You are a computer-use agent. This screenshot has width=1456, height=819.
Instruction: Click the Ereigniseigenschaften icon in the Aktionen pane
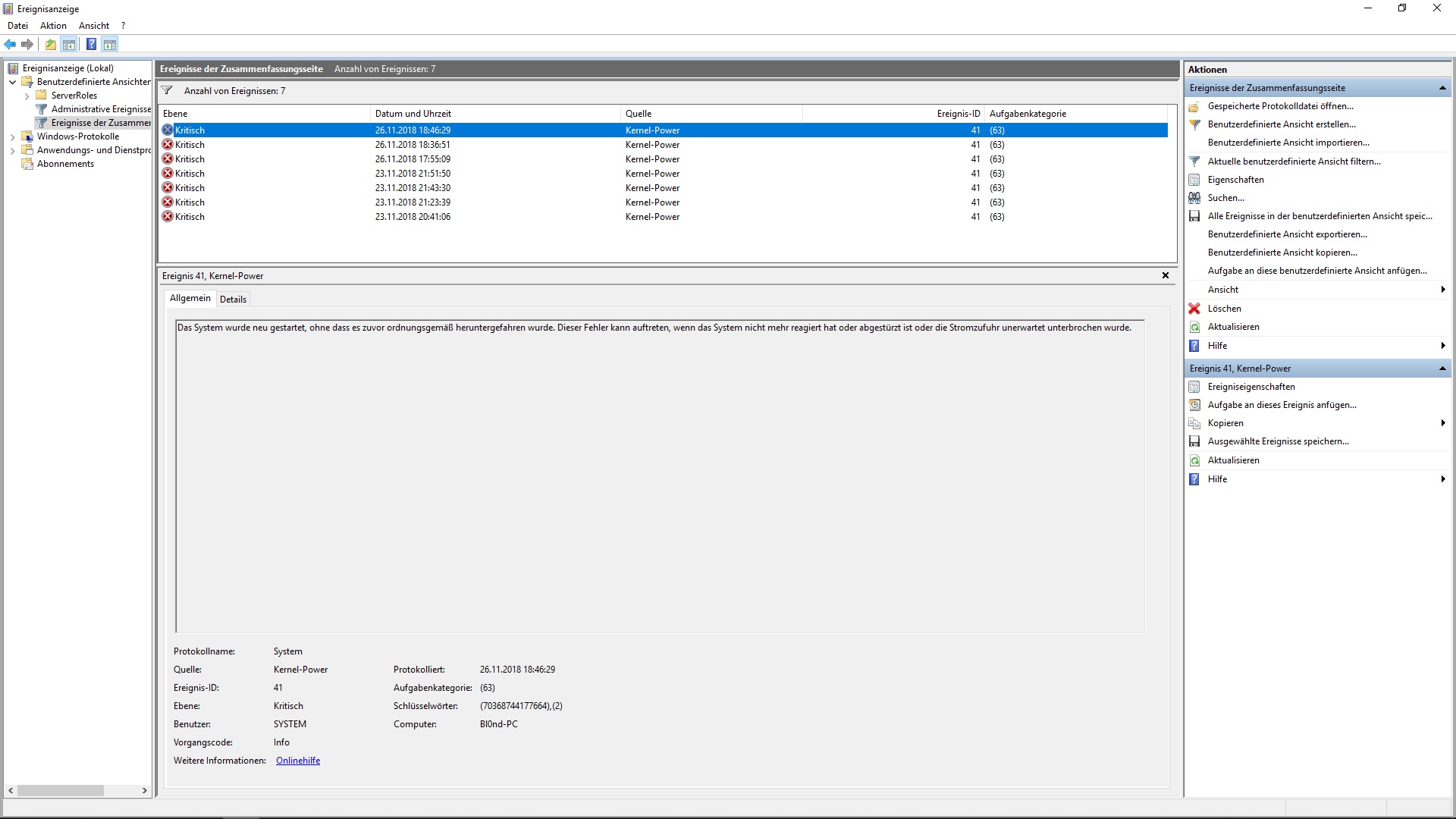click(1194, 387)
